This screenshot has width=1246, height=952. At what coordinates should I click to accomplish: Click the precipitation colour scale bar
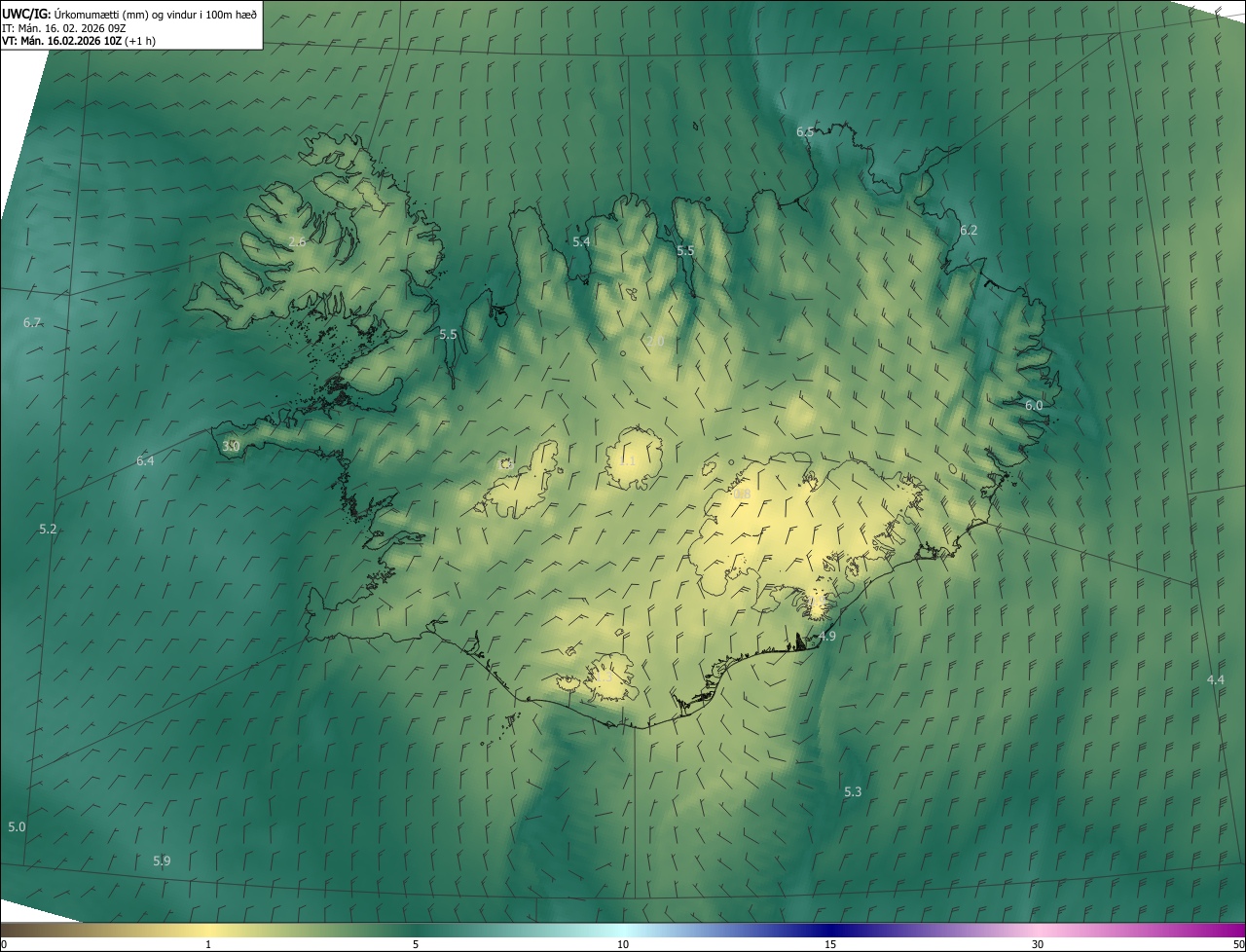tap(623, 930)
